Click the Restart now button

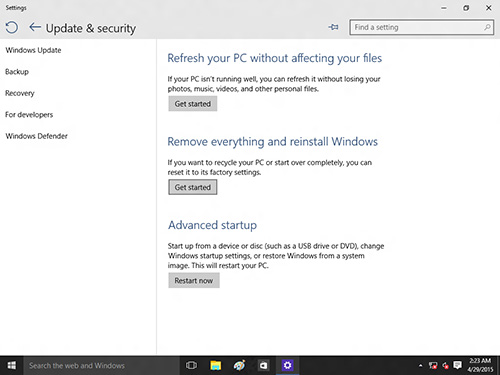click(x=194, y=281)
